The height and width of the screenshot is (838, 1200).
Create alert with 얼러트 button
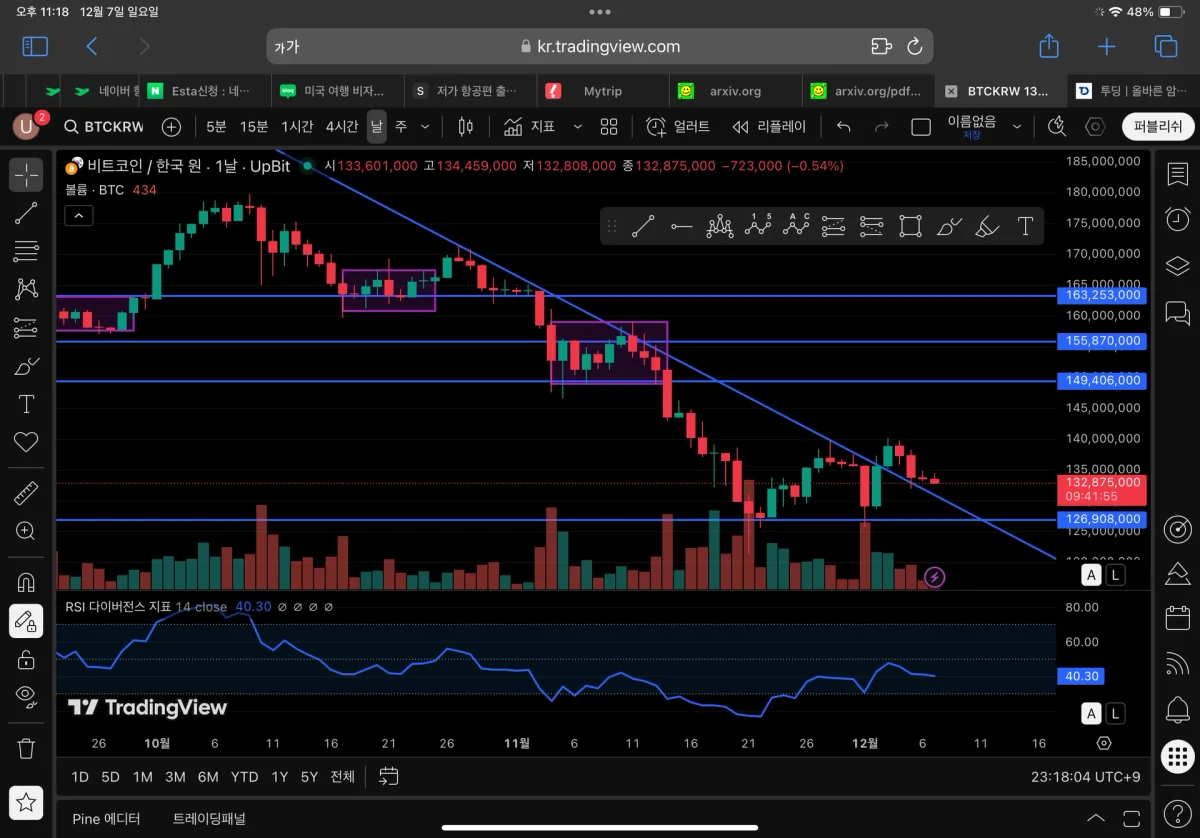point(678,126)
